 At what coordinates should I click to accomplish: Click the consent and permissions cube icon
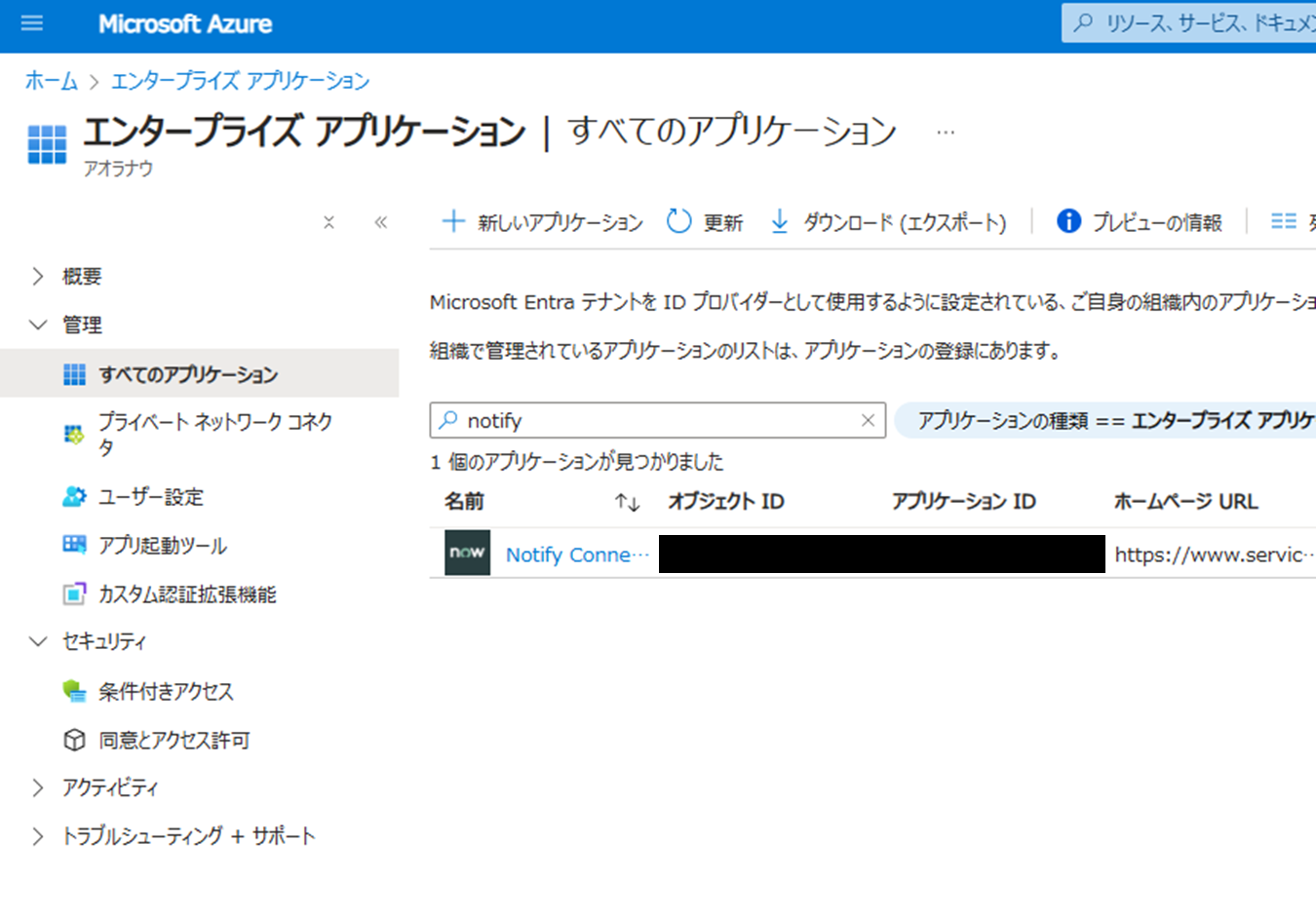click(x=74, y=741)
